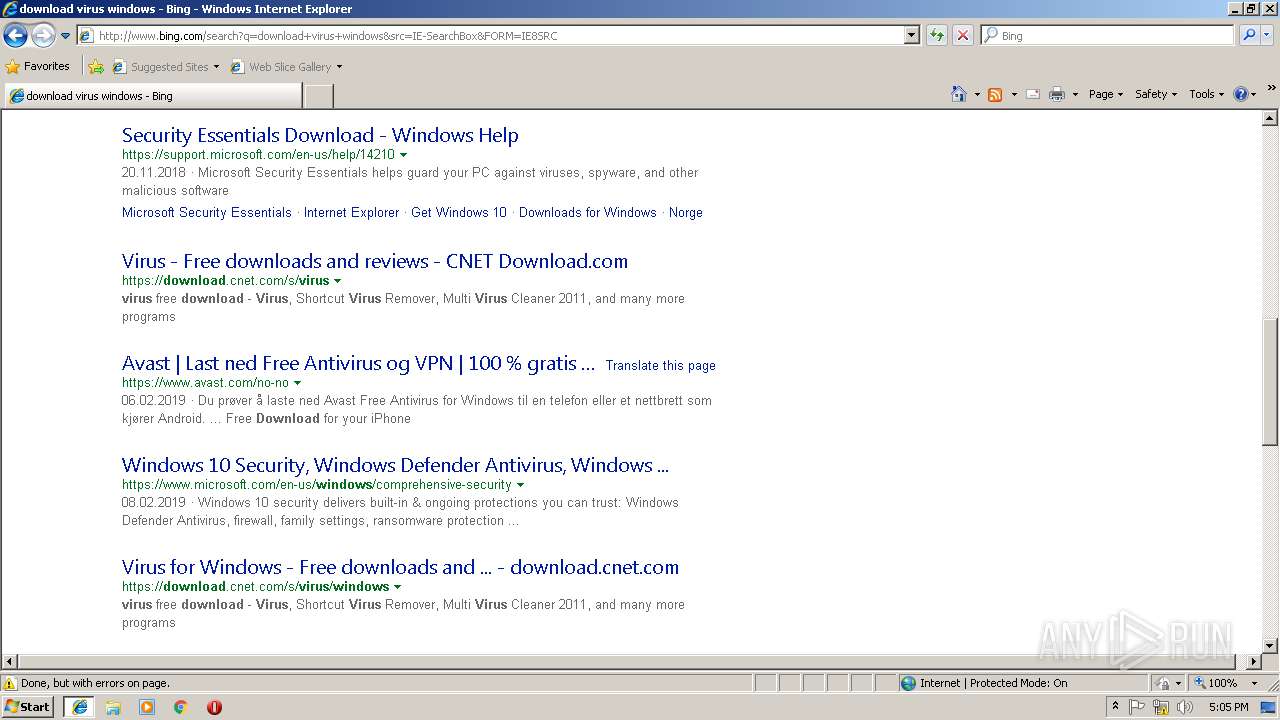Open the recent pages dropdown arrow
Screen dimensions: 1280x720
[x=65, y=36]
